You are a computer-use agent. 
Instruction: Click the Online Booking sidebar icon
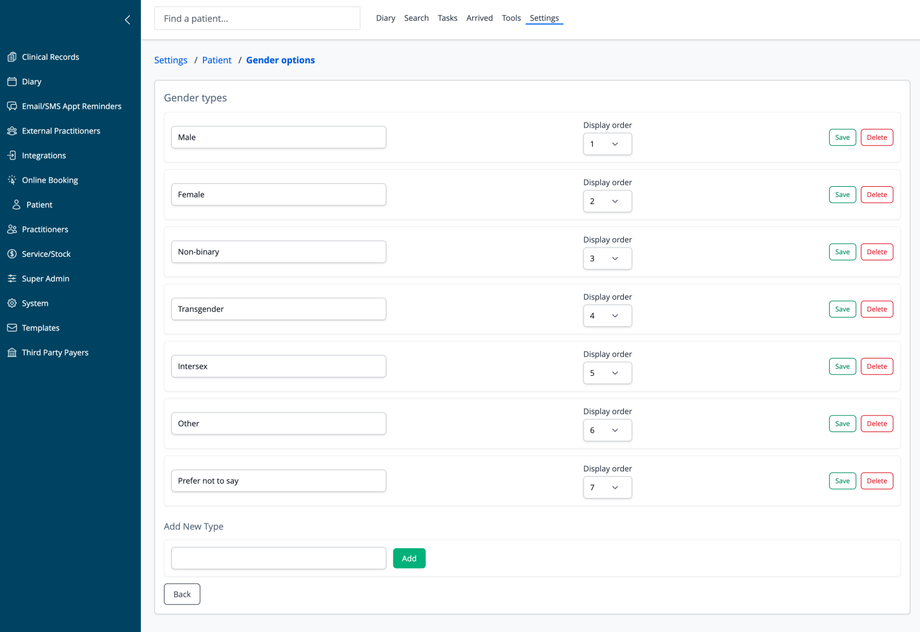pyautogui.click(x=12, y=180)
